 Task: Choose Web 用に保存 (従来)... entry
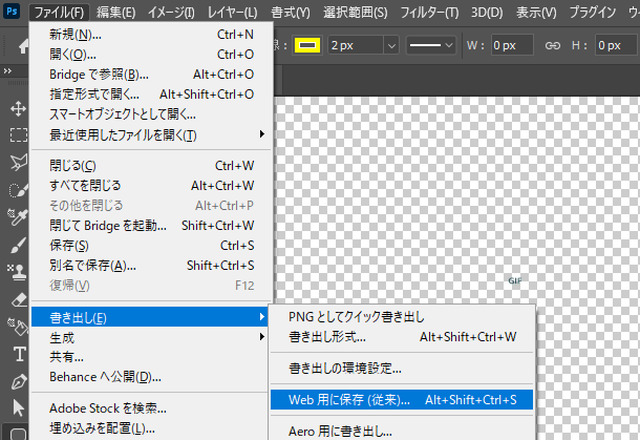coord(402,400)
